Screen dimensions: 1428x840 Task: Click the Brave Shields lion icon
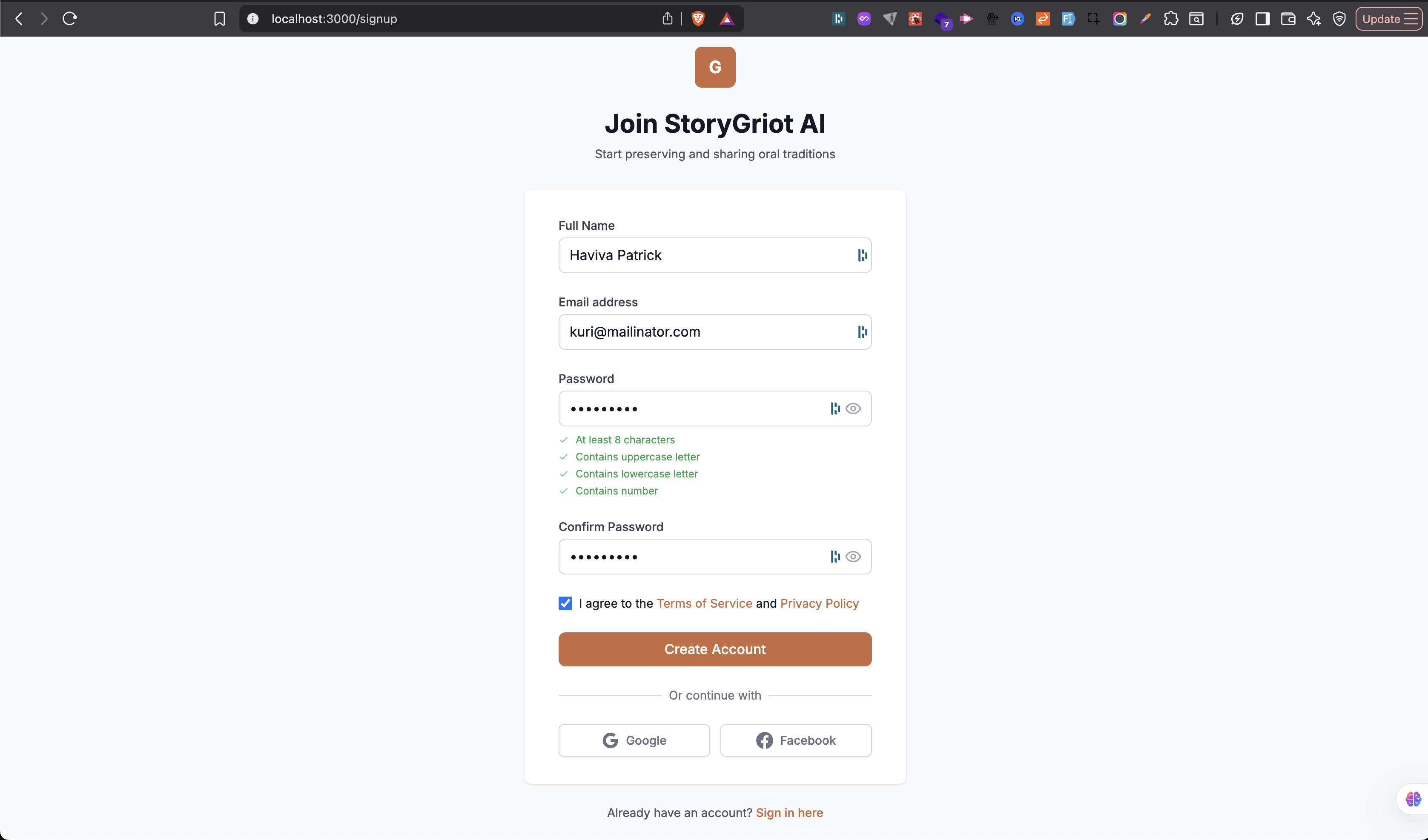pyautogui.click(x=698, y=19)
